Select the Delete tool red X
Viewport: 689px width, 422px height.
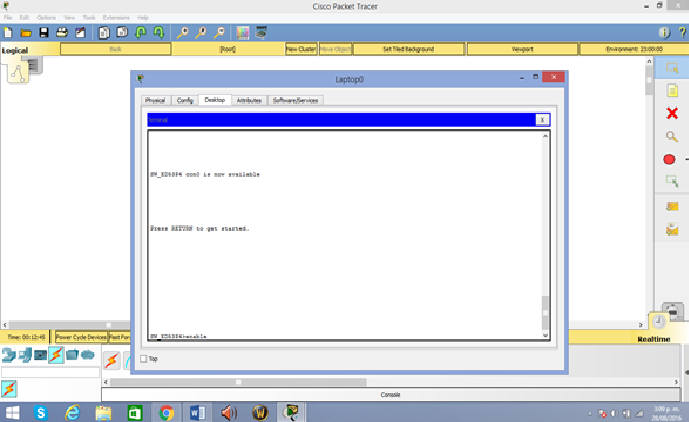tap(672, 113)
